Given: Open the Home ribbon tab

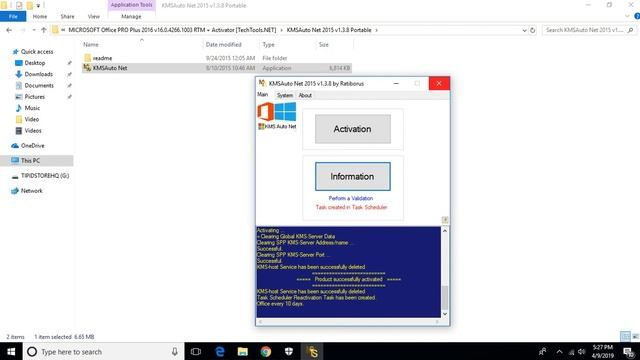Looking at the screenshot, I should [40, 16].
